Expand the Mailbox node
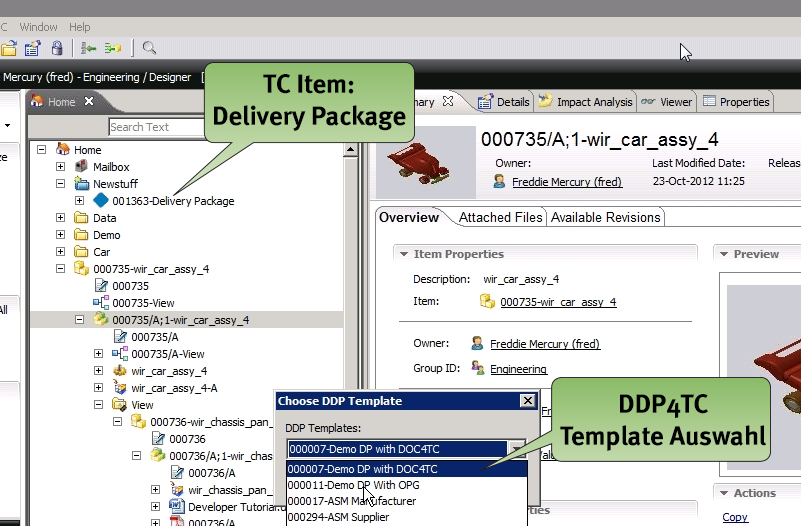The width and height of the screenshot is (801, 526). 60,166
